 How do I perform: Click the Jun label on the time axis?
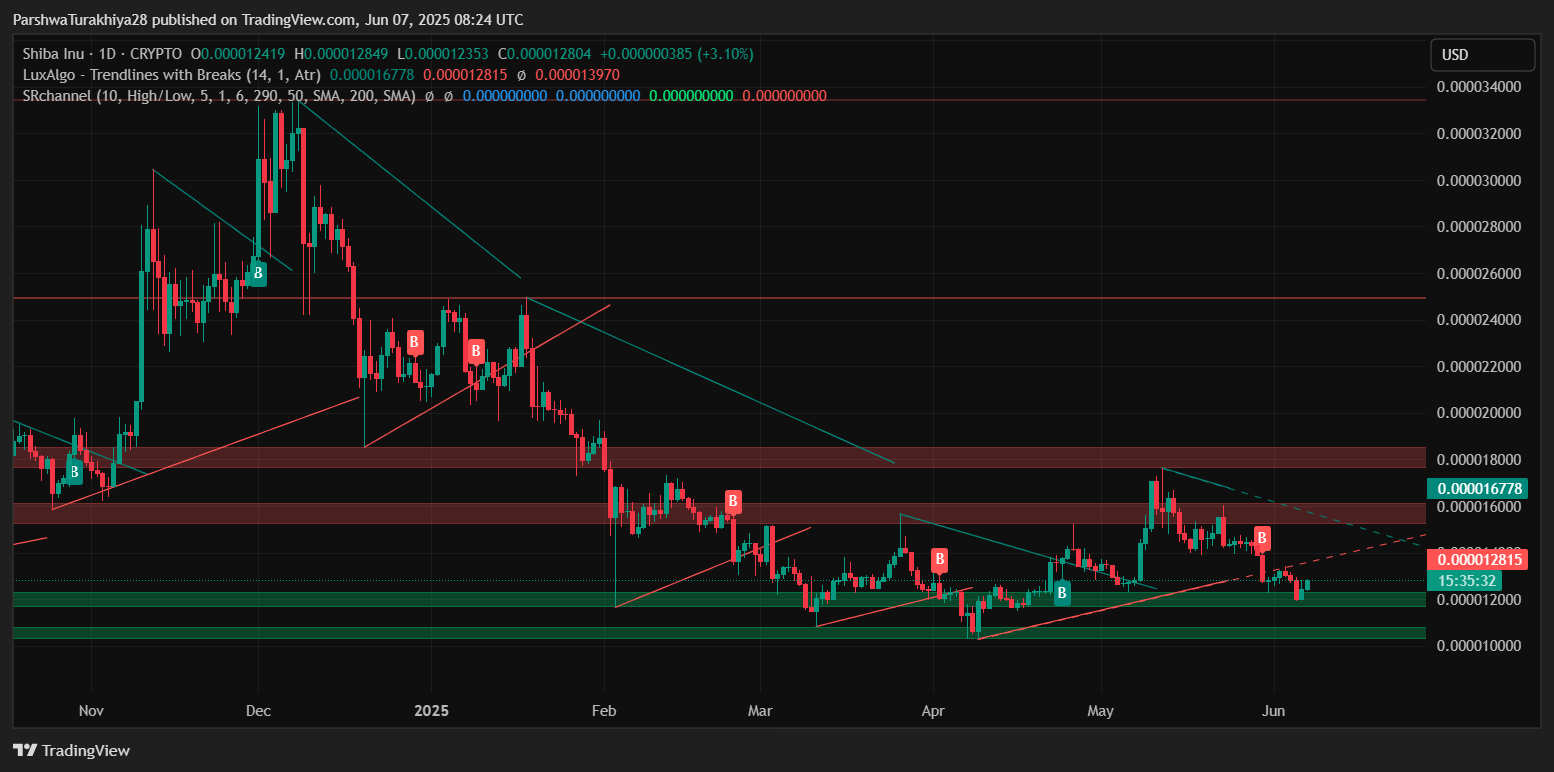(1274, 711)
